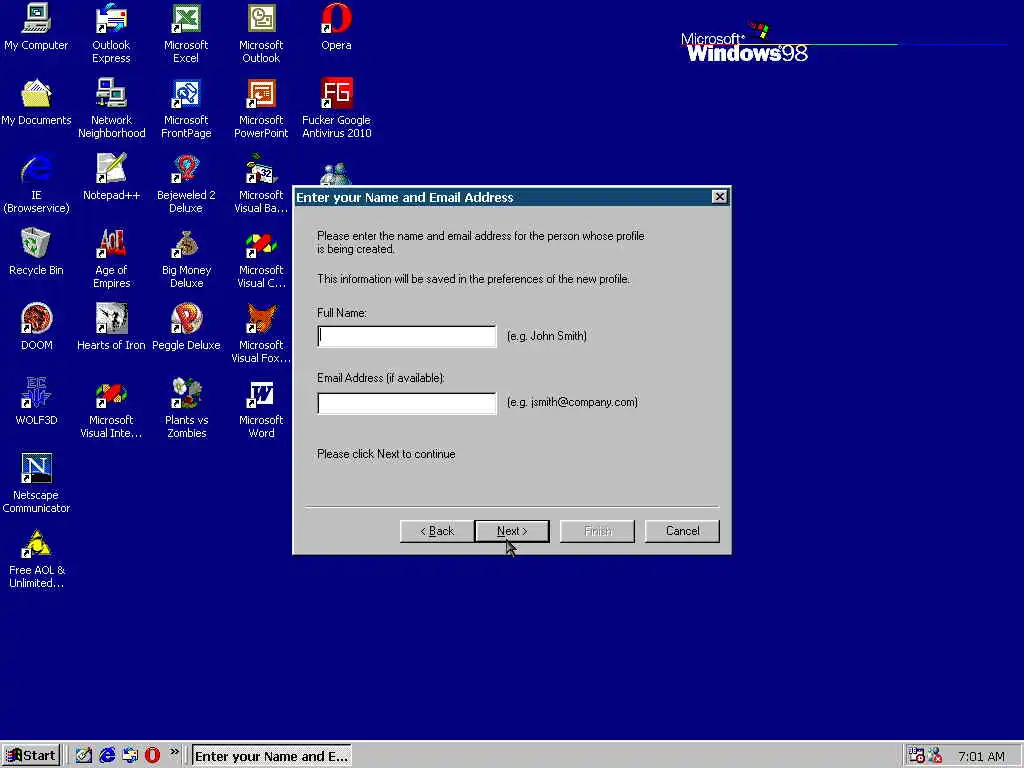Click the Microsoft Word desktop shortcut

261,408
